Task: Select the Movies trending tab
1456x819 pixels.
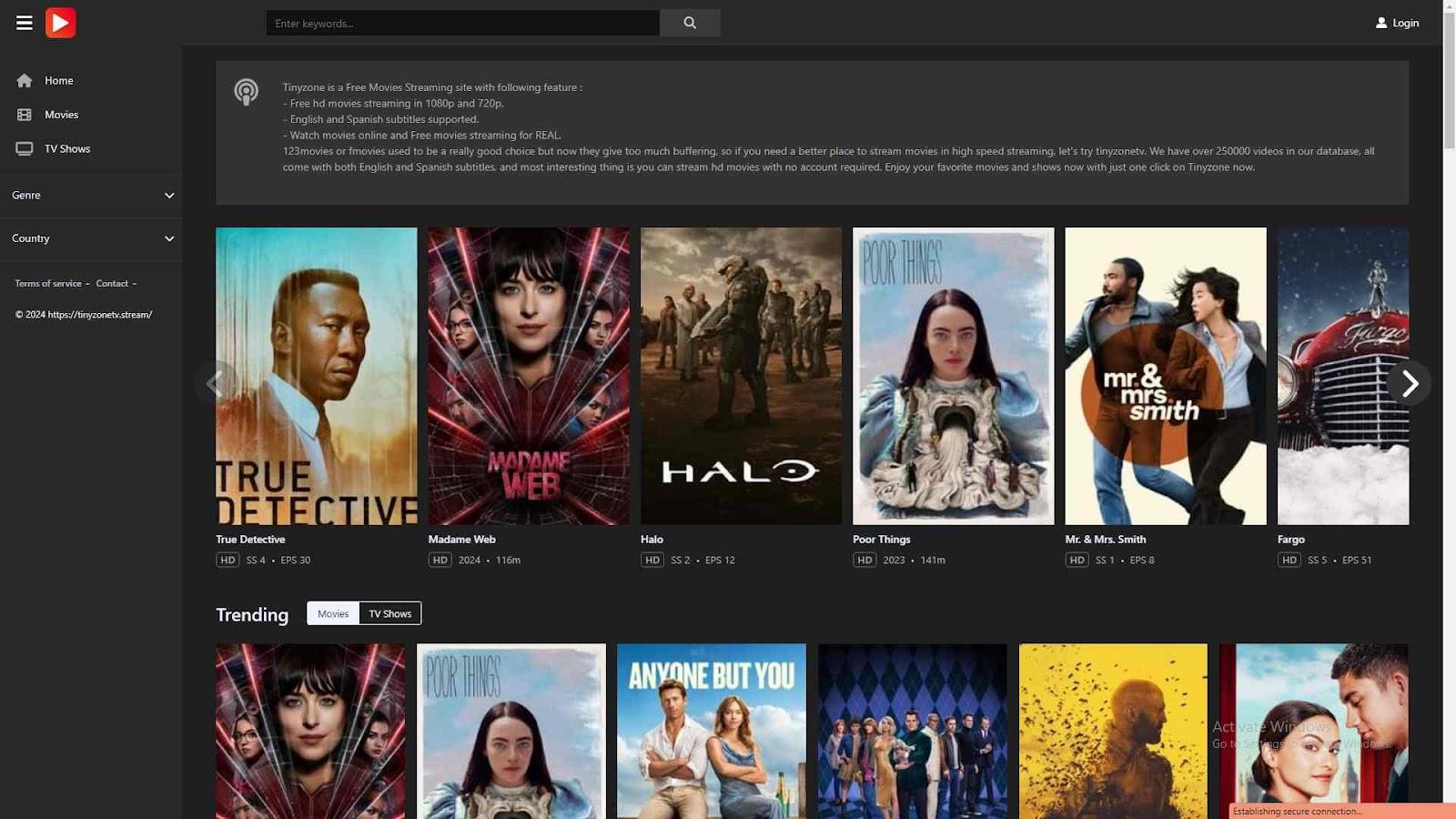Action: [333, 613]
